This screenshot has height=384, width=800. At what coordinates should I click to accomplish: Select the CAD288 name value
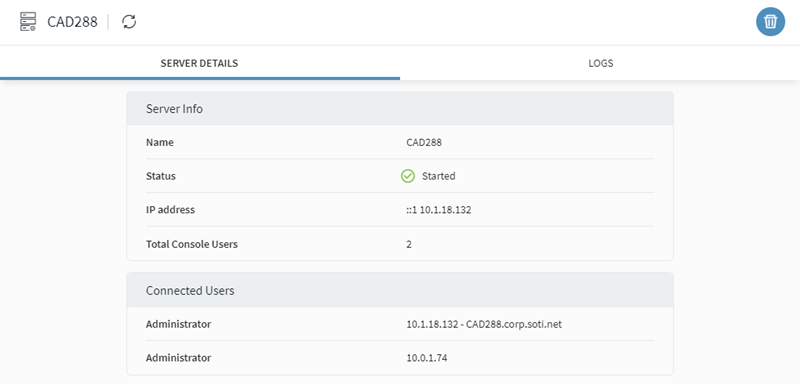tap(424, 143)
